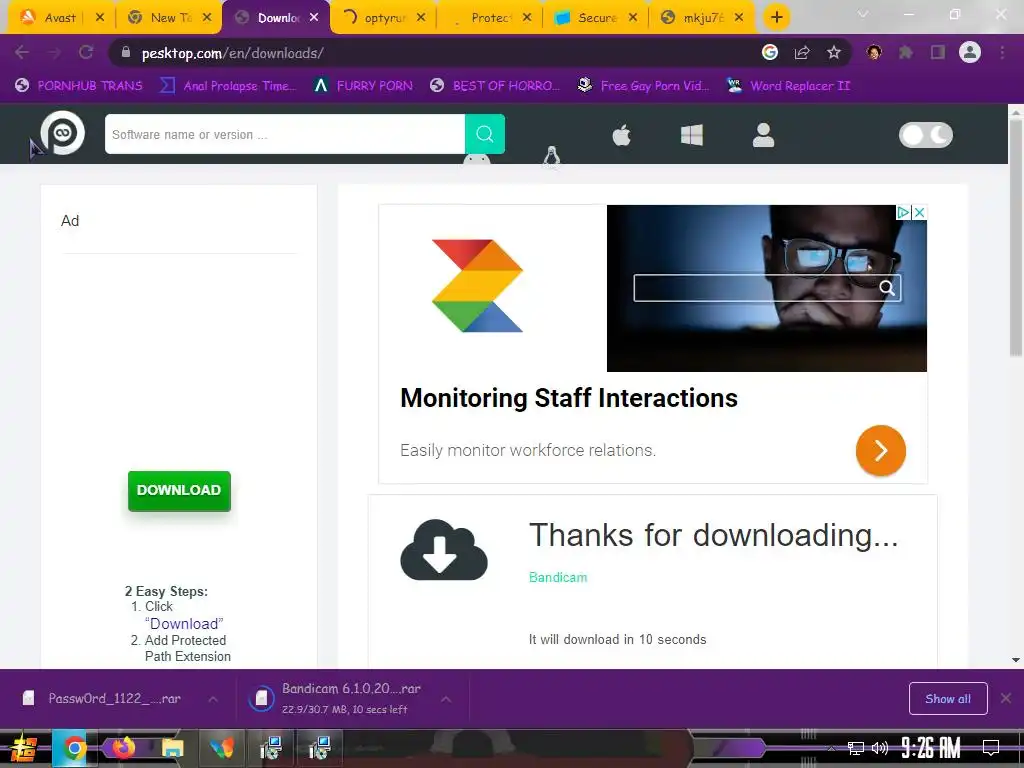Open the BEST OF HORRO... bookmark

[x=495, y=86]
